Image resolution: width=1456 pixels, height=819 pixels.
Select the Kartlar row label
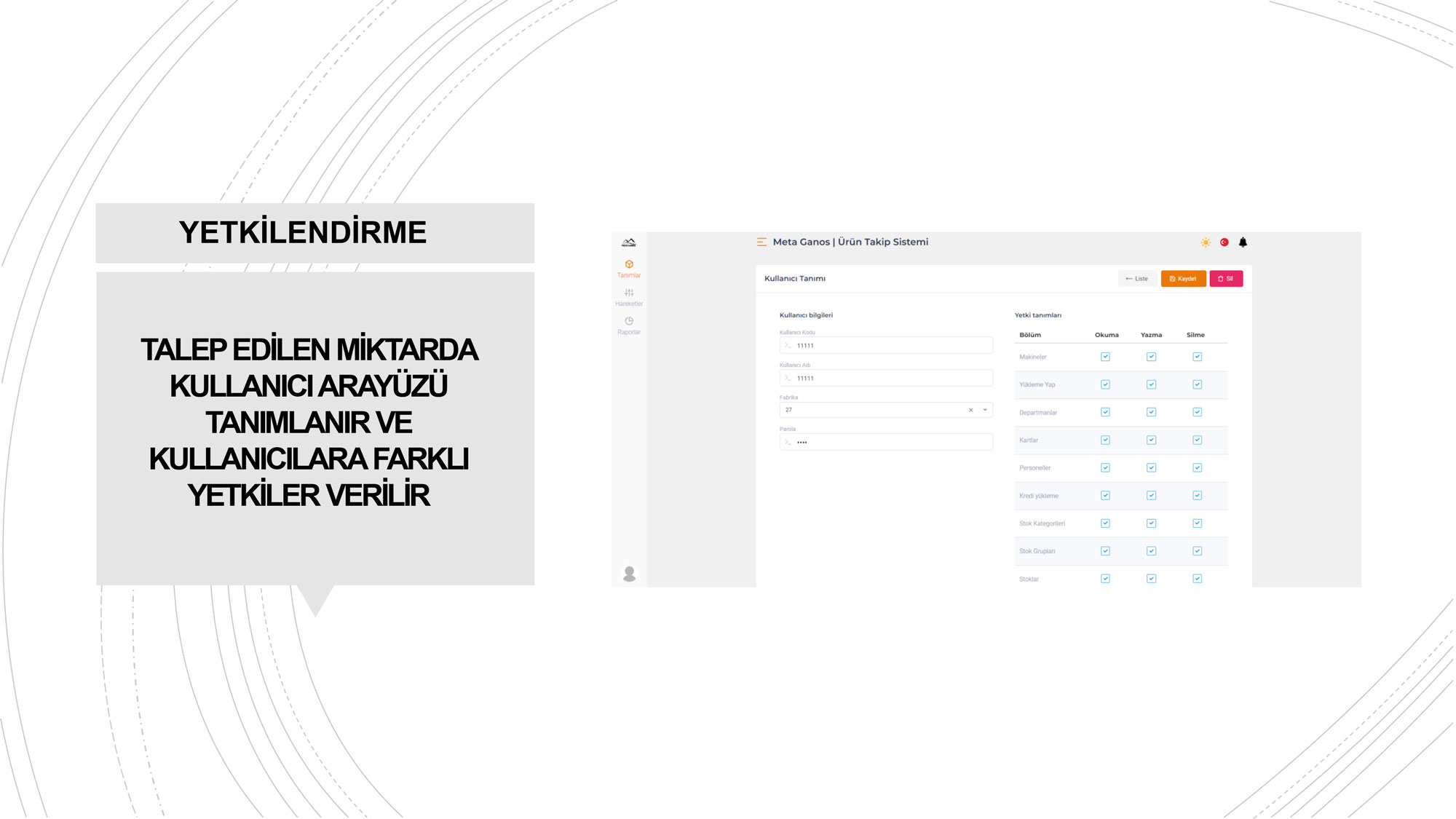pyautogui.click(x=1029, y=440)
